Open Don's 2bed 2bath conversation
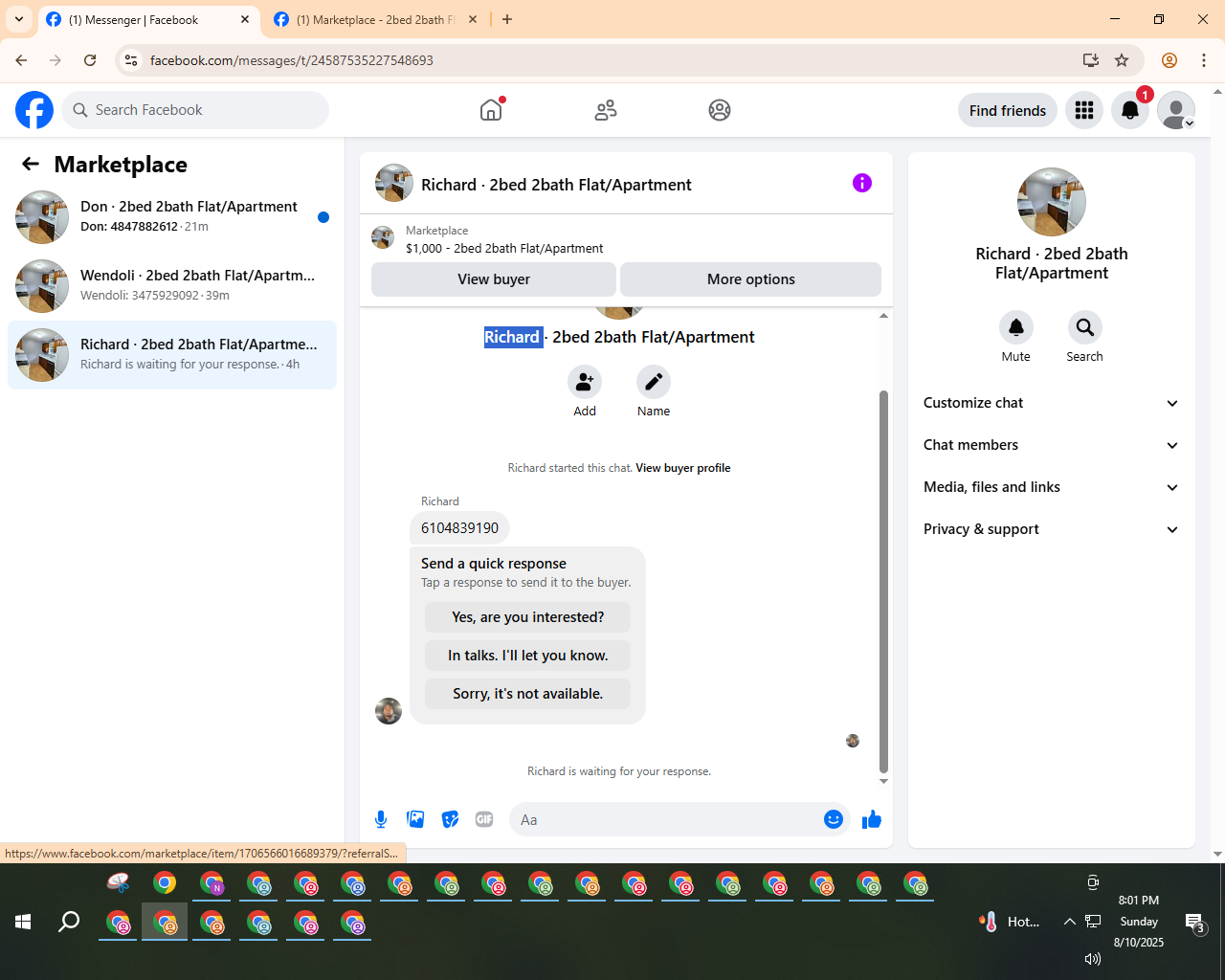 pos(172,217)
